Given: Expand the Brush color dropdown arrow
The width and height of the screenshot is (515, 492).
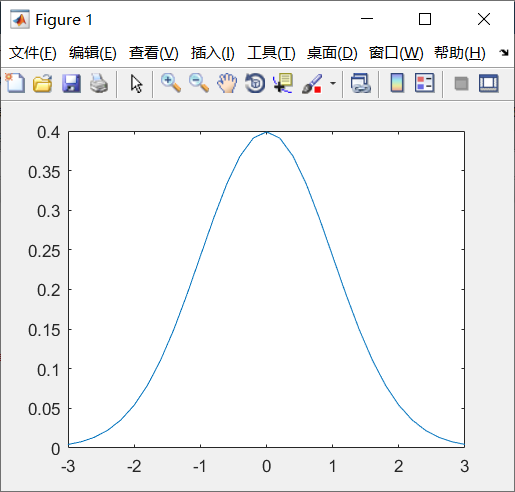Looking at the screenshot, I should [x=333, y=83].
